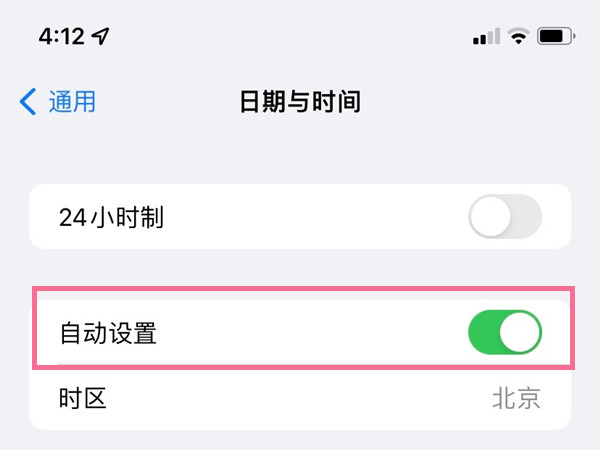Select the 自动设置 label
This screenshot has height=450, width=600.
108,333
